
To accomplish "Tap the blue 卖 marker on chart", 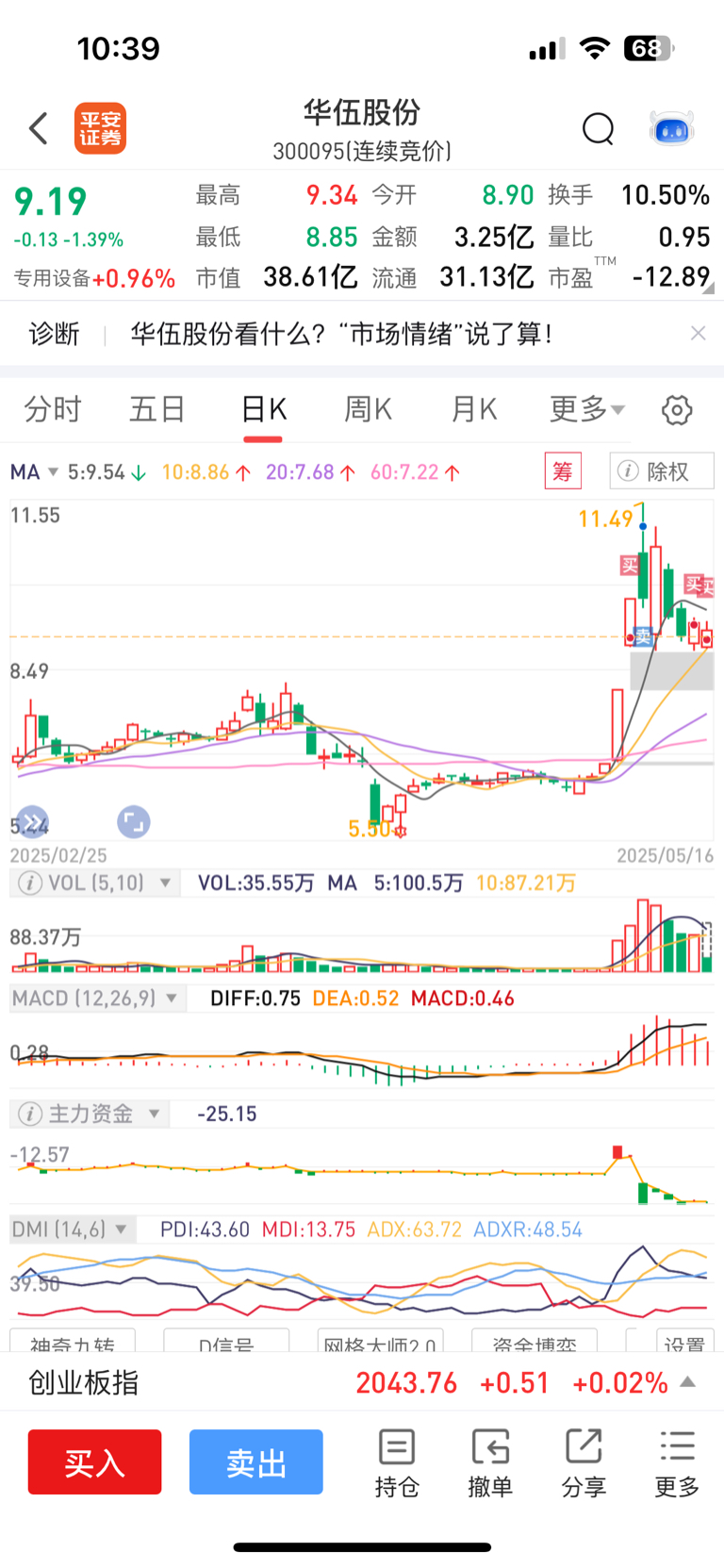I will [643, 636].
